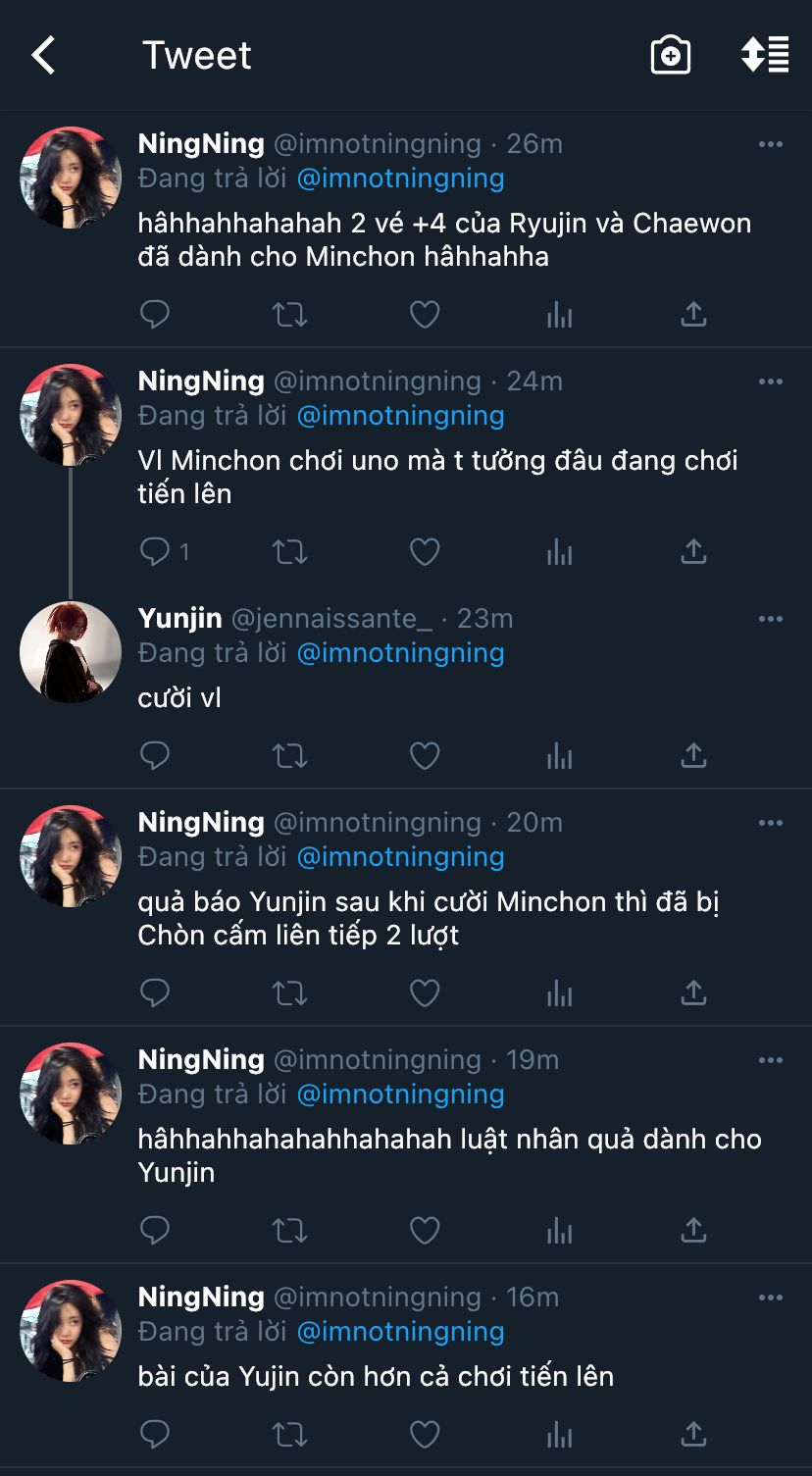
Task: Open the camera screenshot icon
Action: point(671,56)
